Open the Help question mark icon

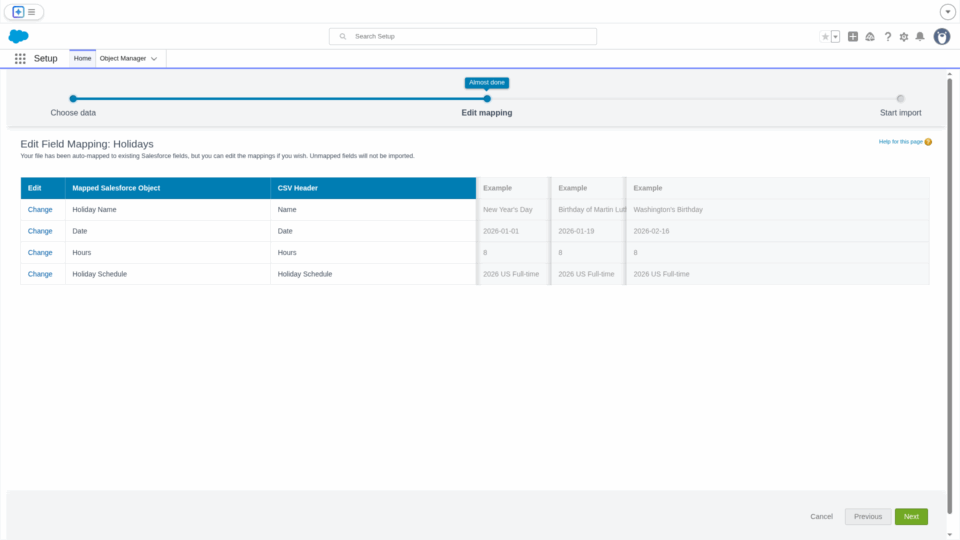pyautogui.click(x=887, y=37)
